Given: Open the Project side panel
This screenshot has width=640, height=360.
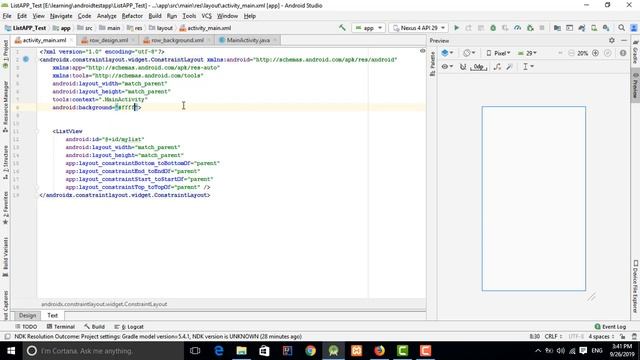Looking at the screenshot, I should [x=5, y=54].
